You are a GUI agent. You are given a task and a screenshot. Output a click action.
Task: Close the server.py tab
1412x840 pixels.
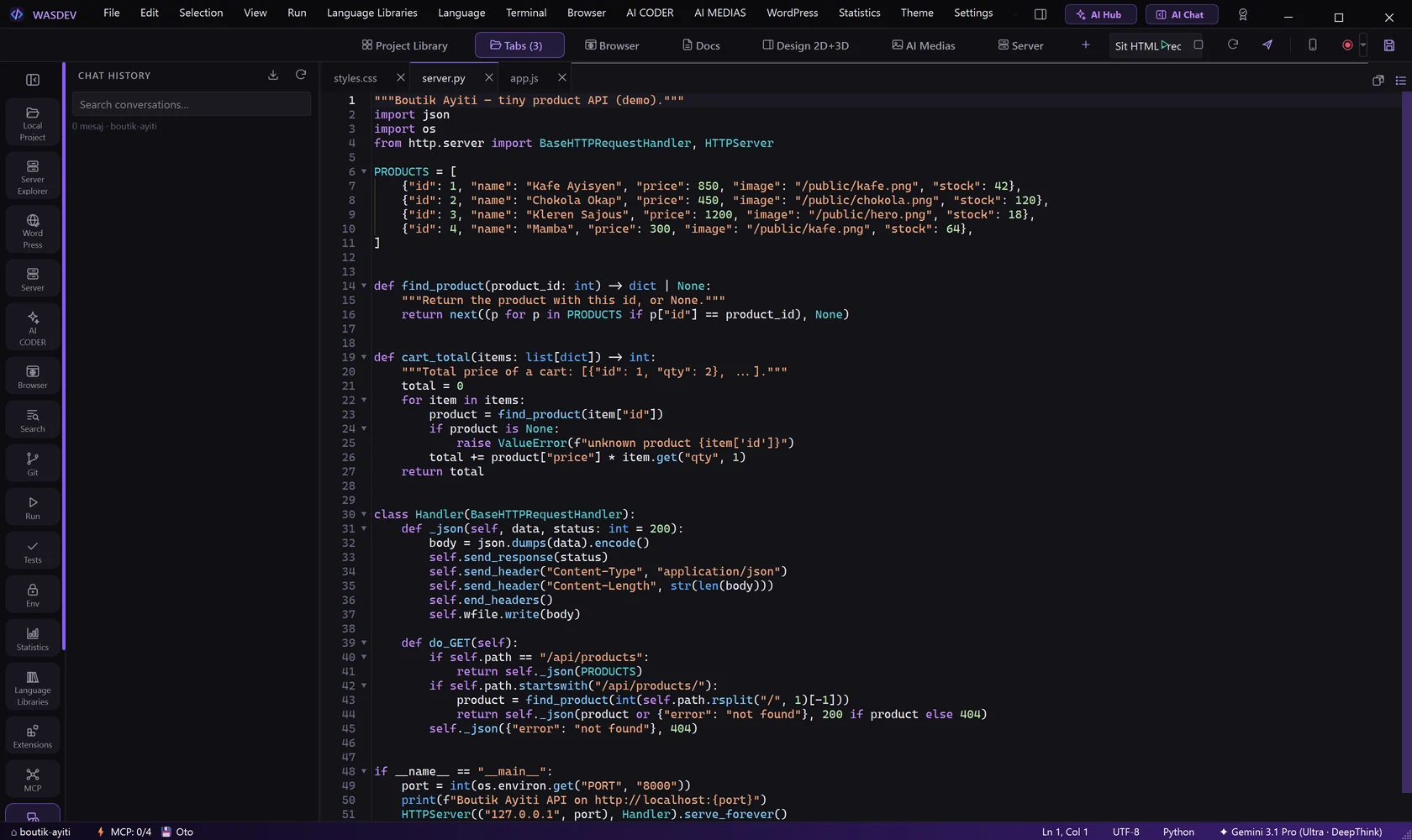(489, 77)
